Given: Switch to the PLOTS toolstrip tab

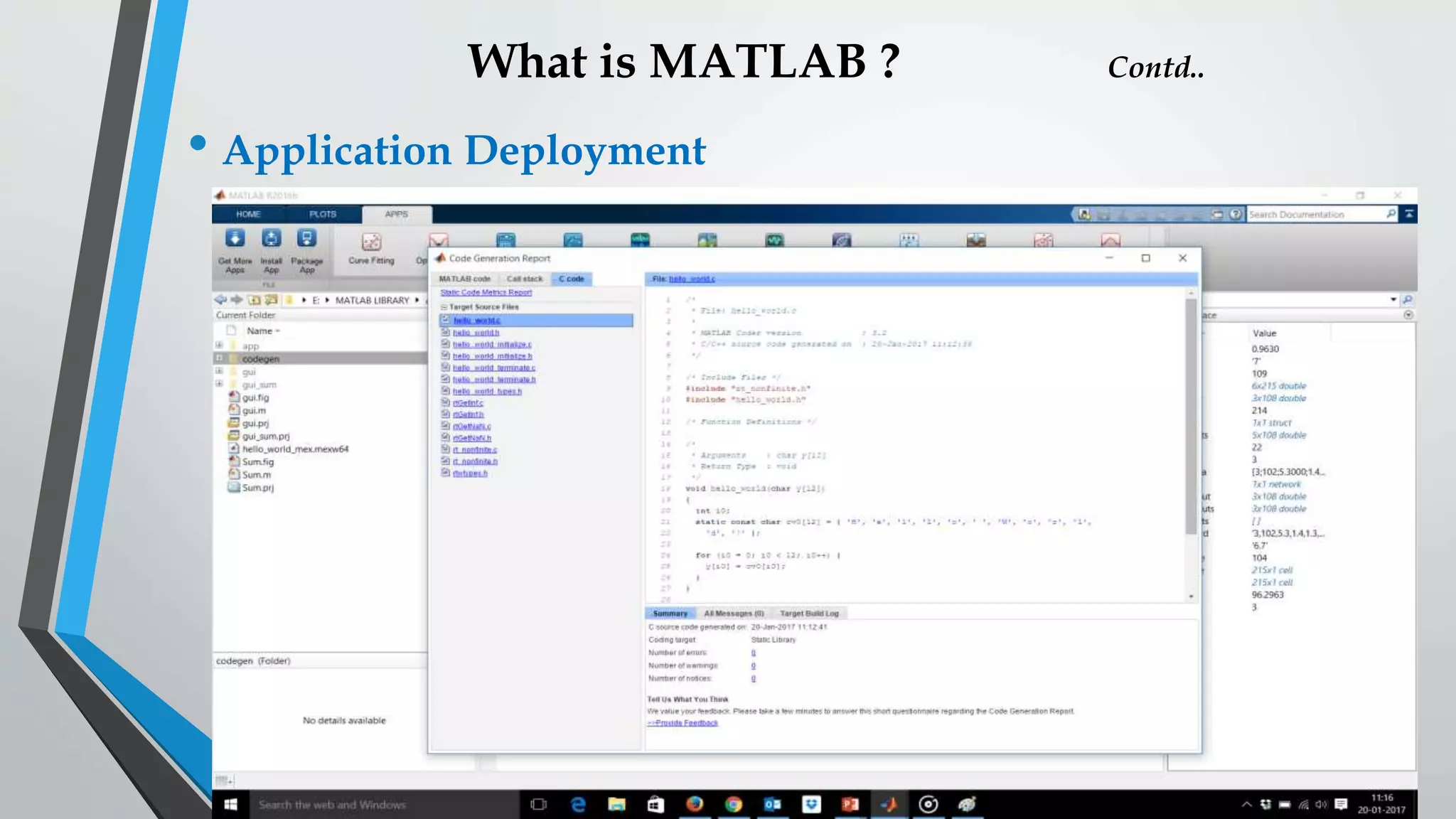Looking at the screenshot, I should tap(323, 214).
